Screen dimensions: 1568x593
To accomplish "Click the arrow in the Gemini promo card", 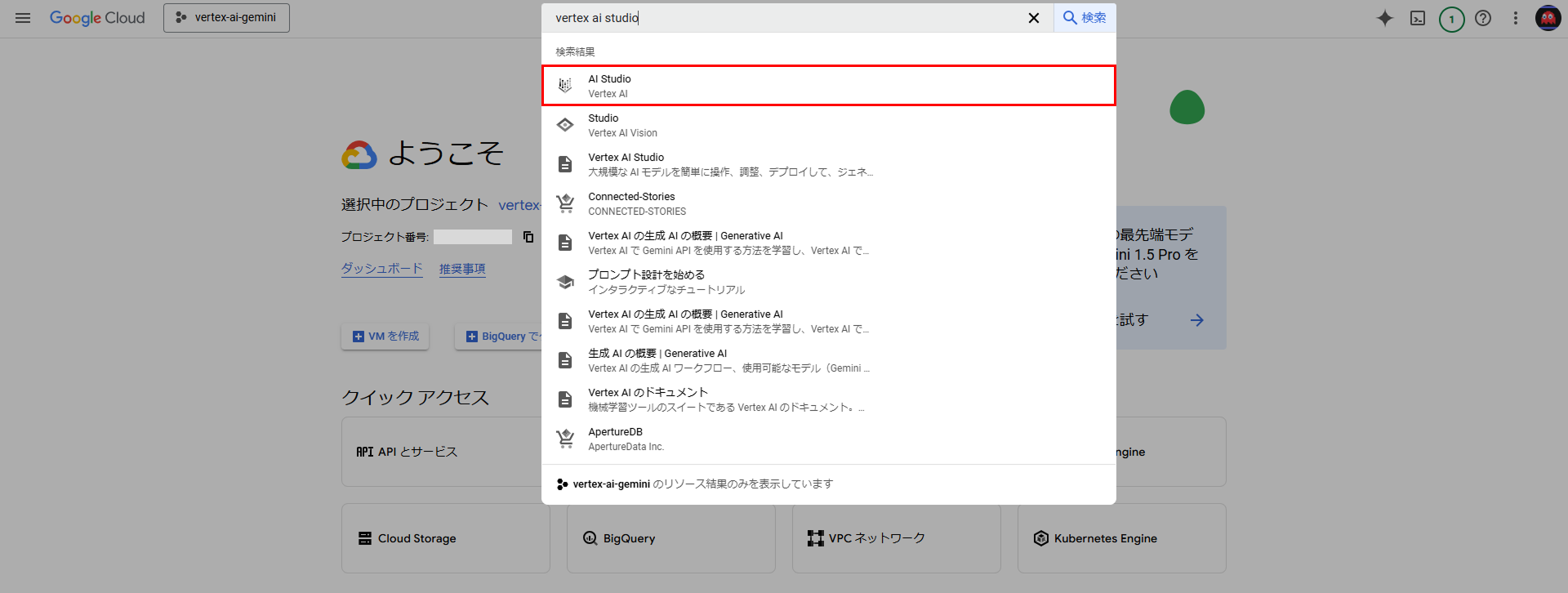I will (1197, 320).
